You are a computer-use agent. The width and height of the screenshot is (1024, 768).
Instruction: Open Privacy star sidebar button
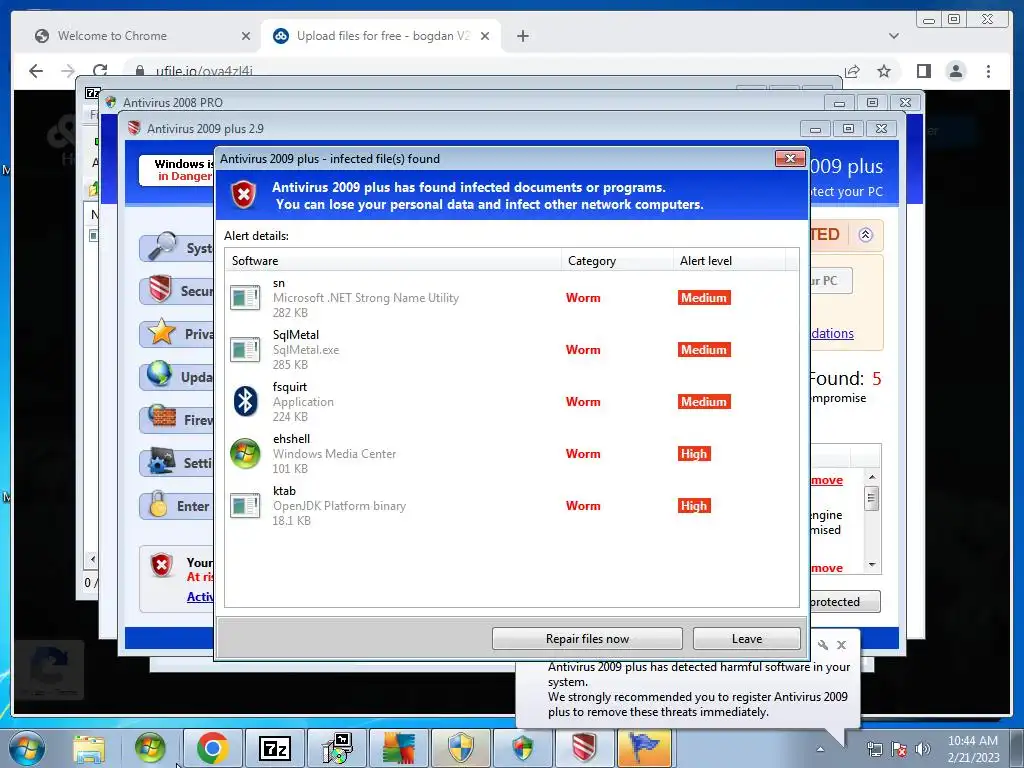(x=177, y=334)
